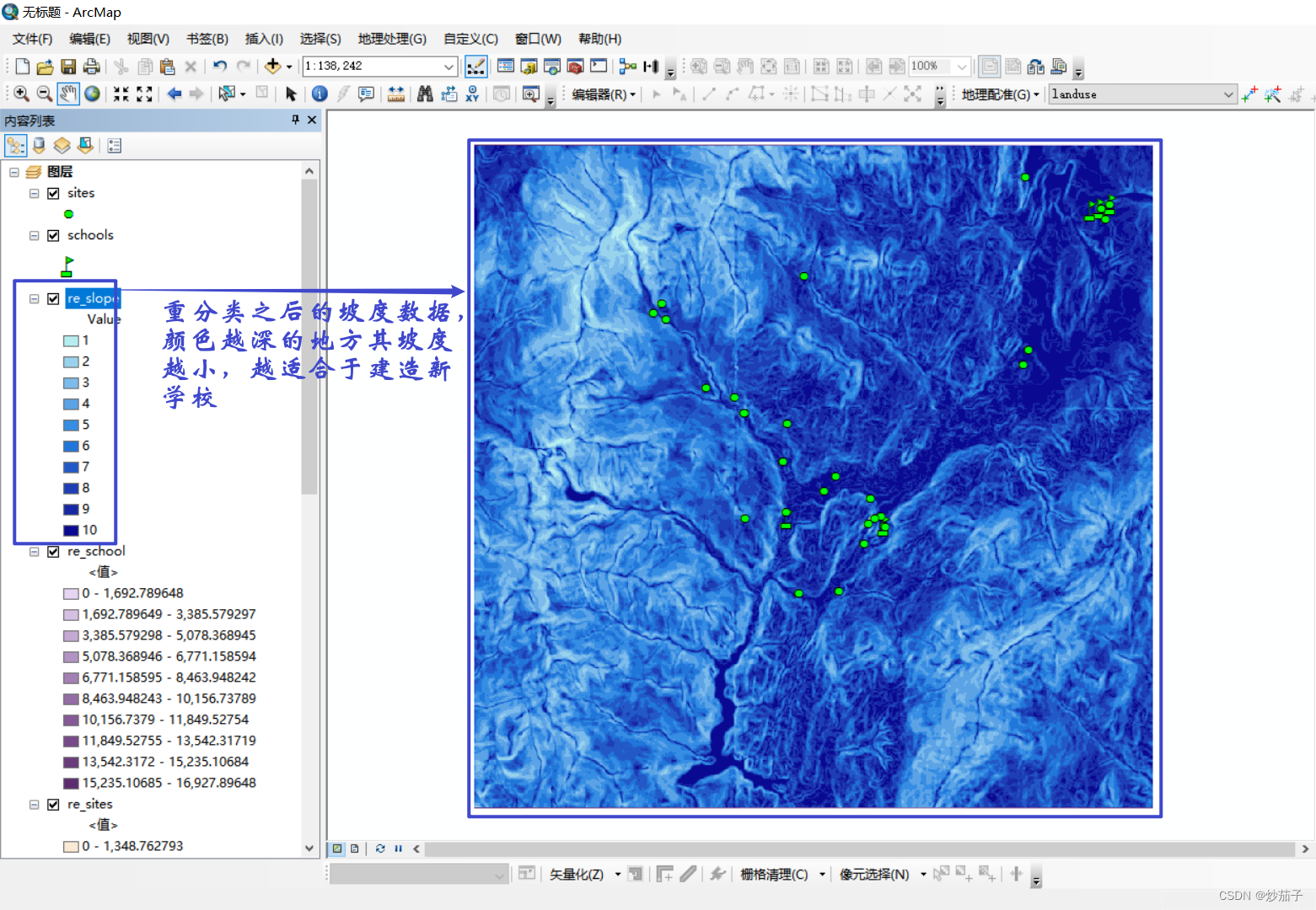Close the 内容列表 panel

(312, 120)
